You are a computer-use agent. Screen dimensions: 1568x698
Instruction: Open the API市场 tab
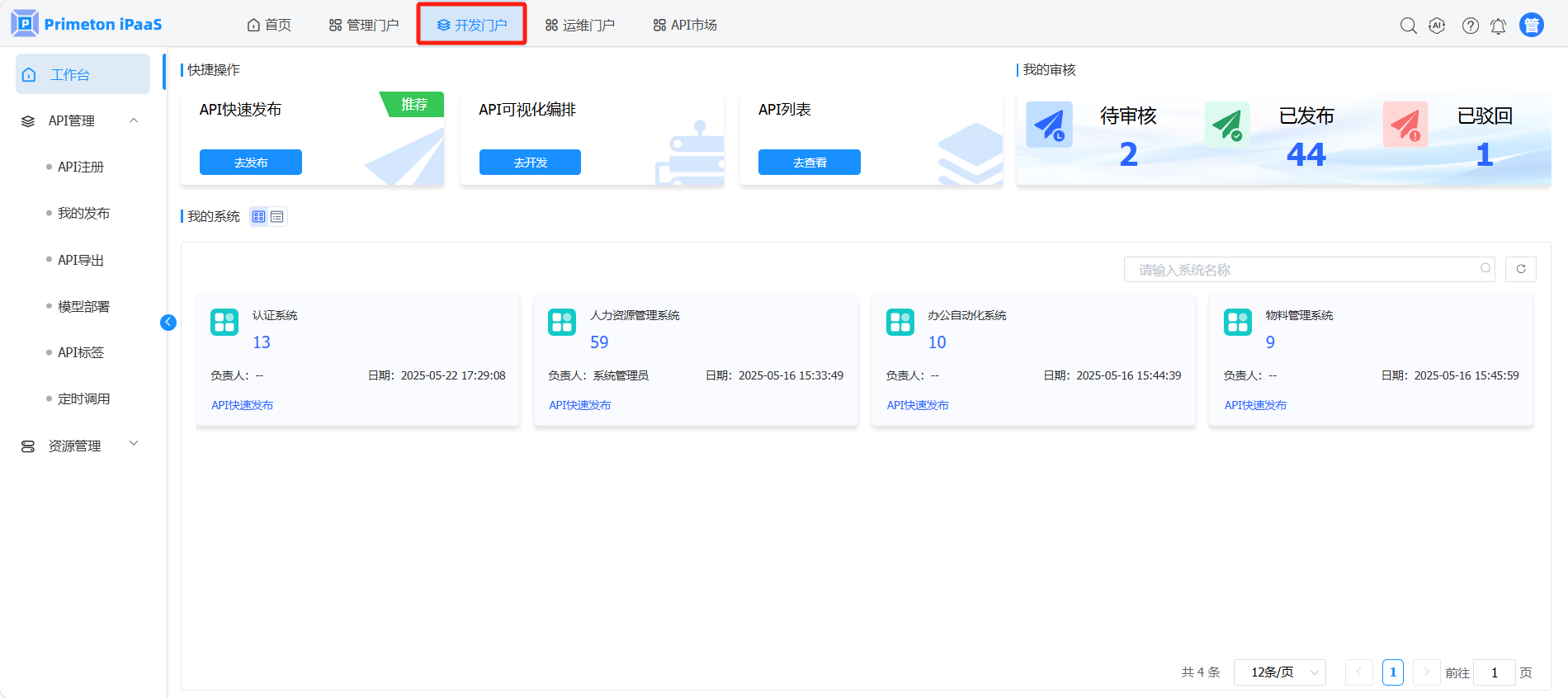[x=685, y=26]
